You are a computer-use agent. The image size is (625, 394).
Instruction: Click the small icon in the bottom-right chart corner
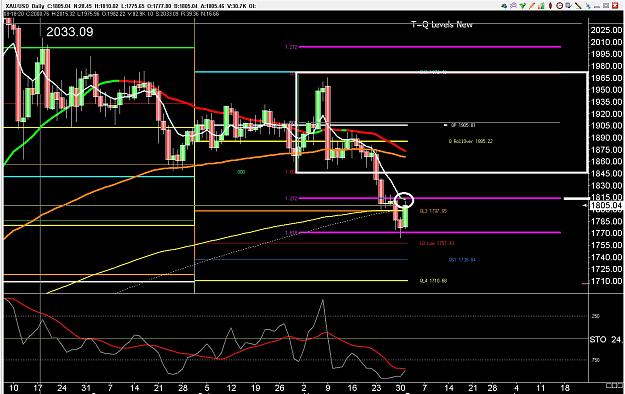click(x=615, y=386)
